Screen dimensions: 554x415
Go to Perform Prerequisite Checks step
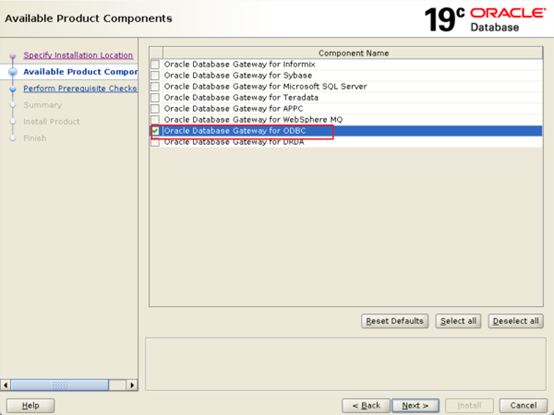pos(80,89)
